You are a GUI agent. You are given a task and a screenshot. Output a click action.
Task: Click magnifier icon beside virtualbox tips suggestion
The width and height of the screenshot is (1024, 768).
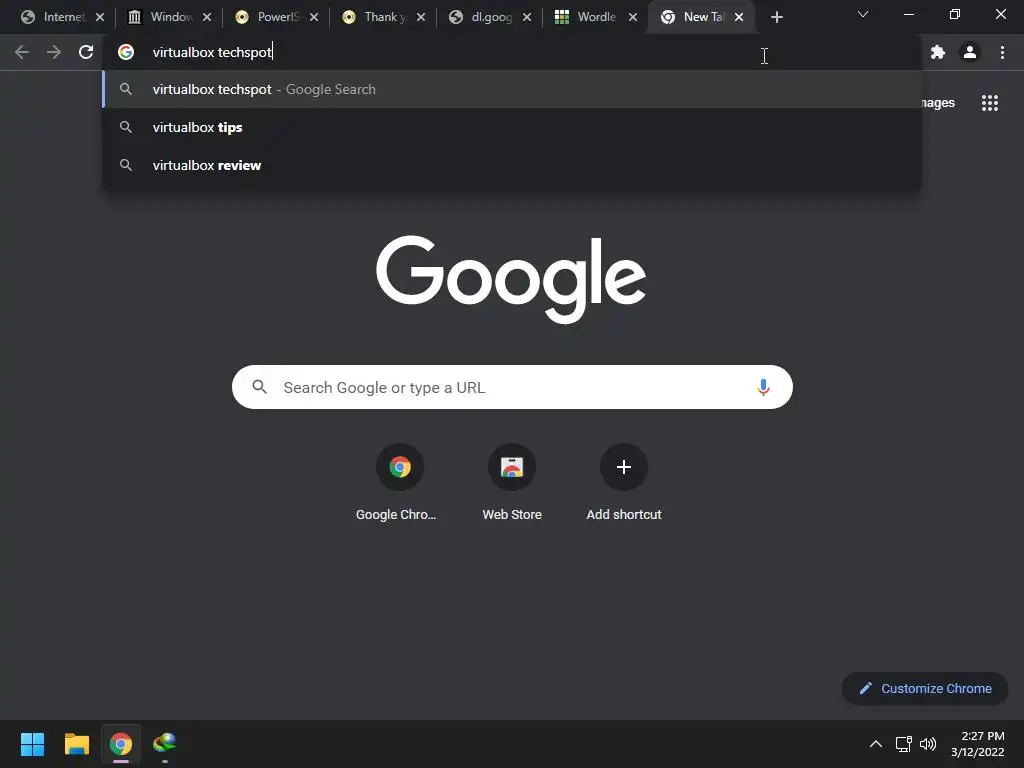point(126,127)
